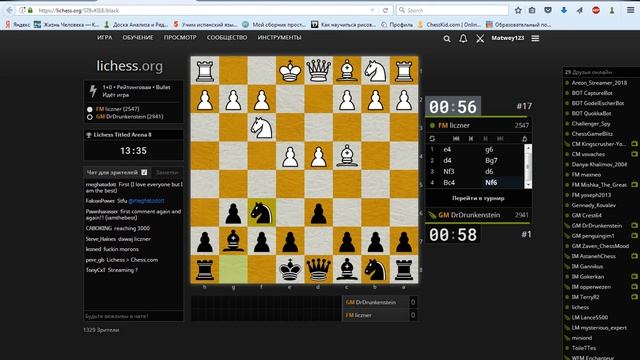Open BOT GodelEscherBot in friends list
This screenshot has height=360, width=640.
(x=598, y=103)
